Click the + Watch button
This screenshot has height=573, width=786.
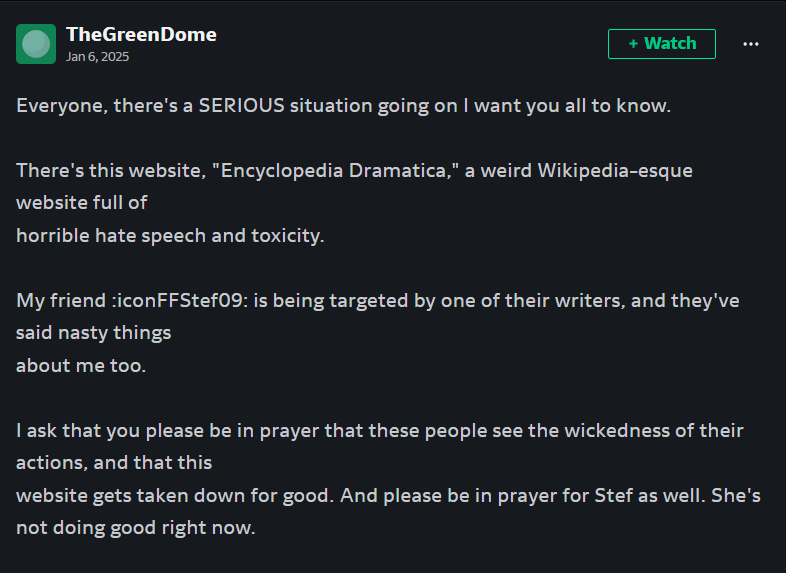661,44
